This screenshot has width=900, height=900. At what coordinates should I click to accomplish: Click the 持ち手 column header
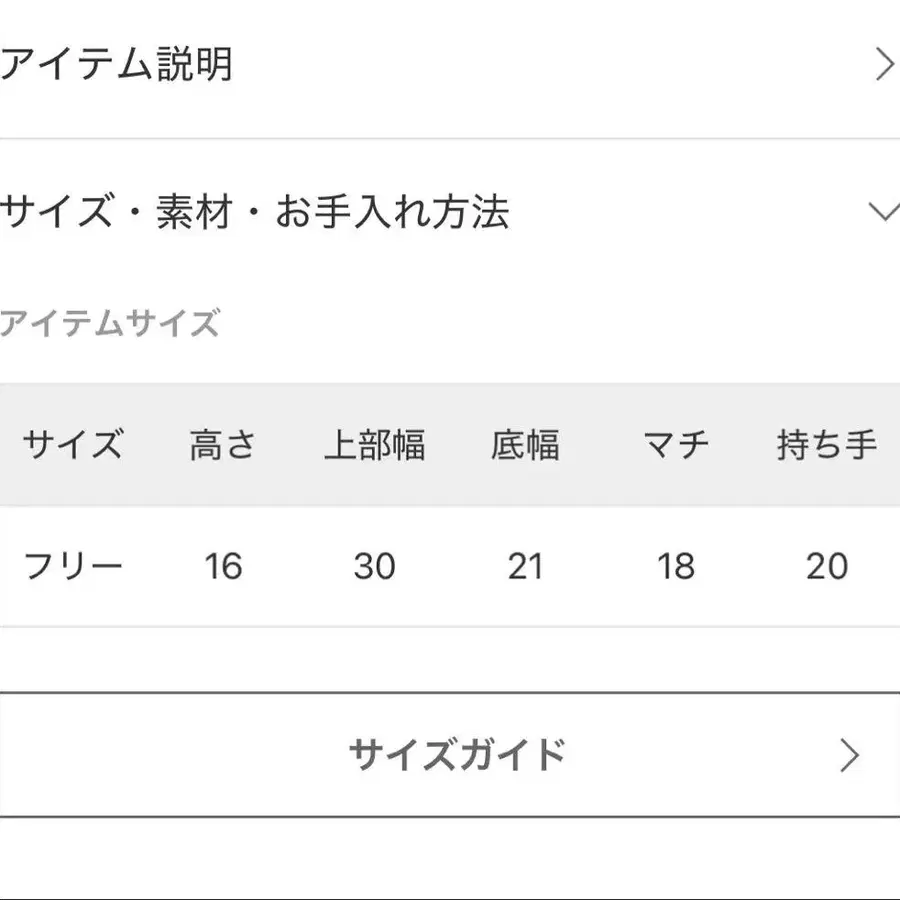tap(827, 444)
